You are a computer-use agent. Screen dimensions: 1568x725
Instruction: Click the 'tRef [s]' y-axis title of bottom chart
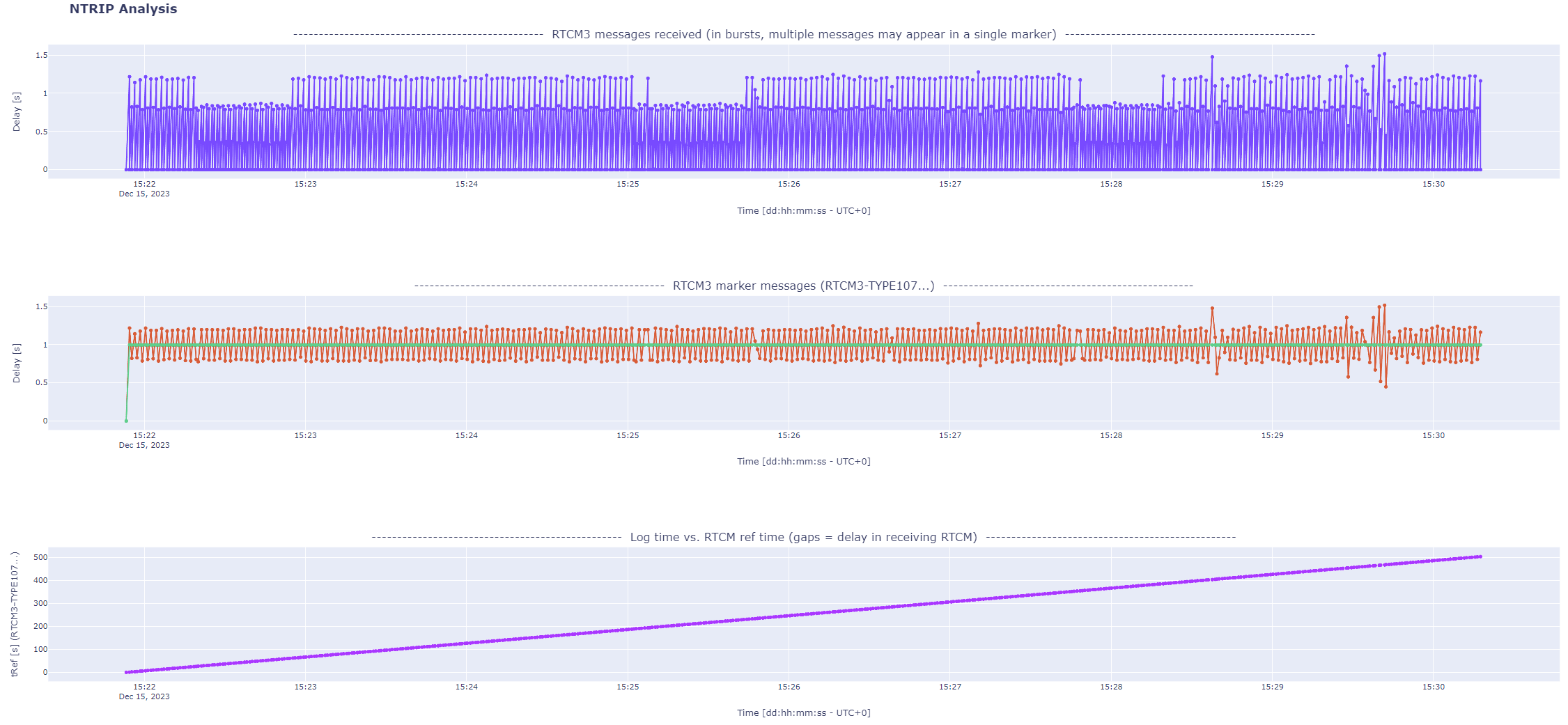[x=15, y=614]
